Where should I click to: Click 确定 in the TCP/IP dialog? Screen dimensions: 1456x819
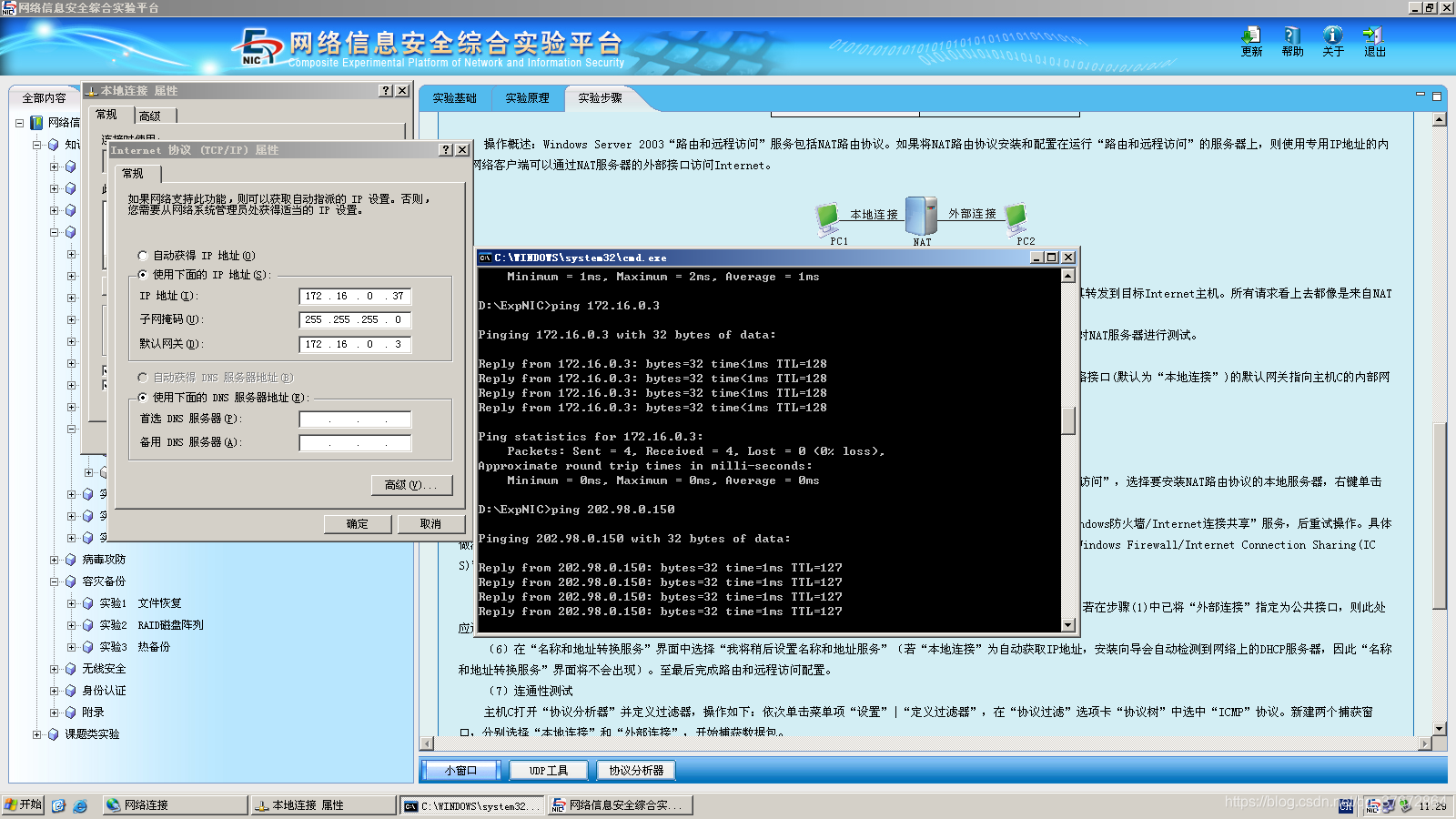[x=358, y=524]
